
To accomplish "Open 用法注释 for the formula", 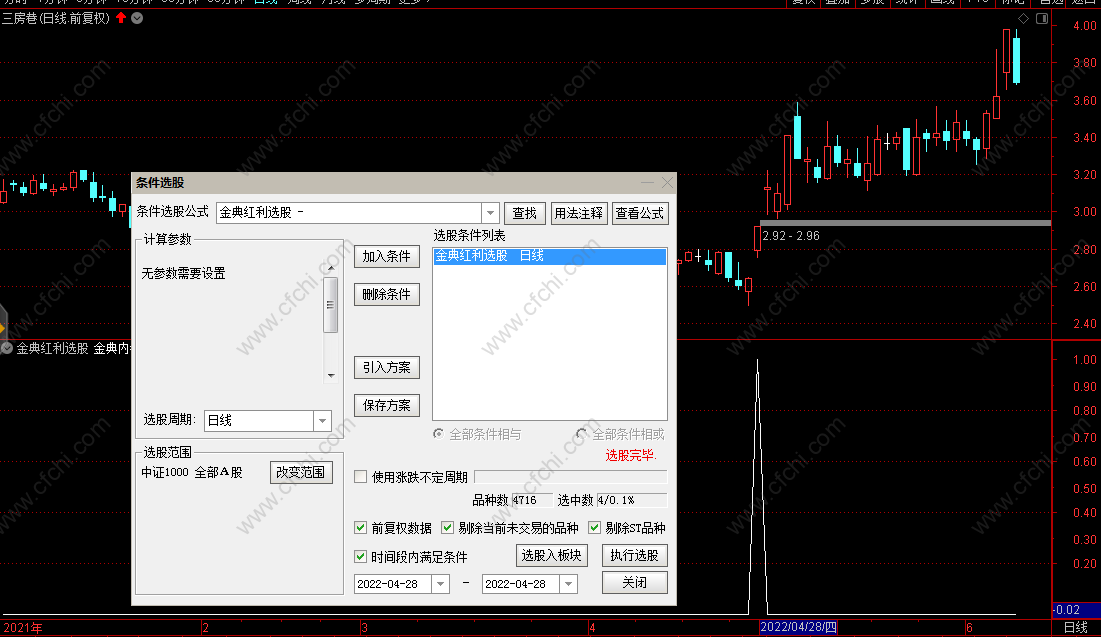I will (579, 213).
